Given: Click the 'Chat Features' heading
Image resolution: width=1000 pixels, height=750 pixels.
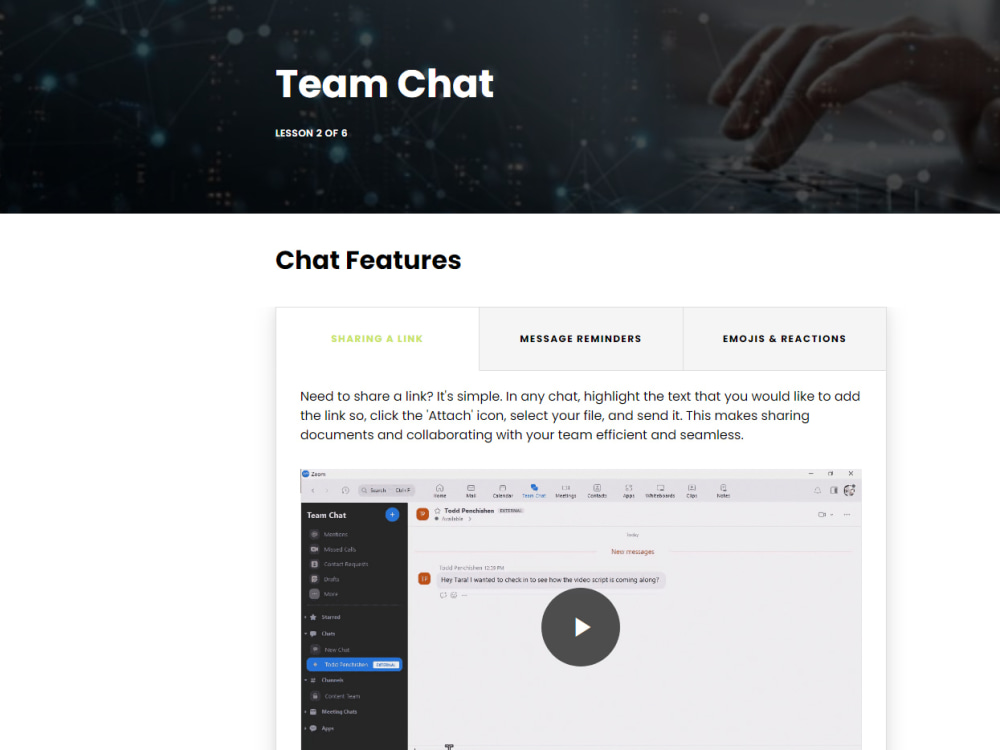Looking at the screenshot, I should click(368, 260).
